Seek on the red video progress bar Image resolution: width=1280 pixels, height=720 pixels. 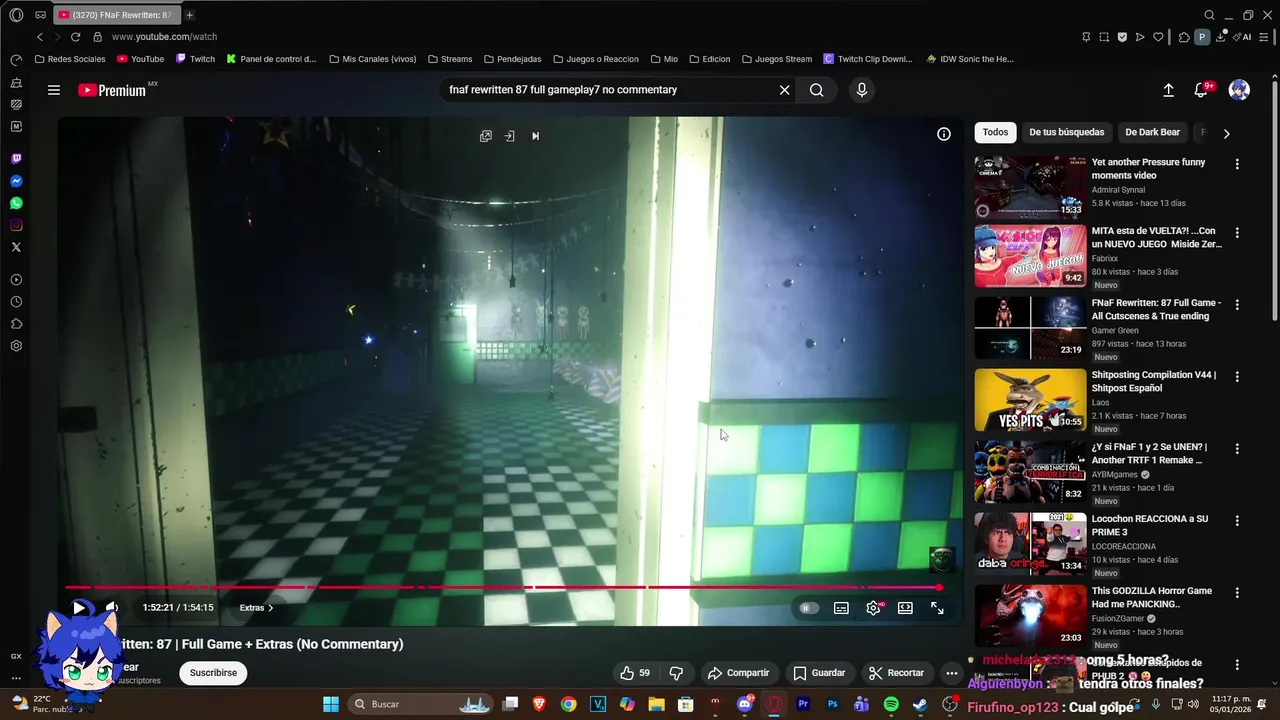coord(503,587)
